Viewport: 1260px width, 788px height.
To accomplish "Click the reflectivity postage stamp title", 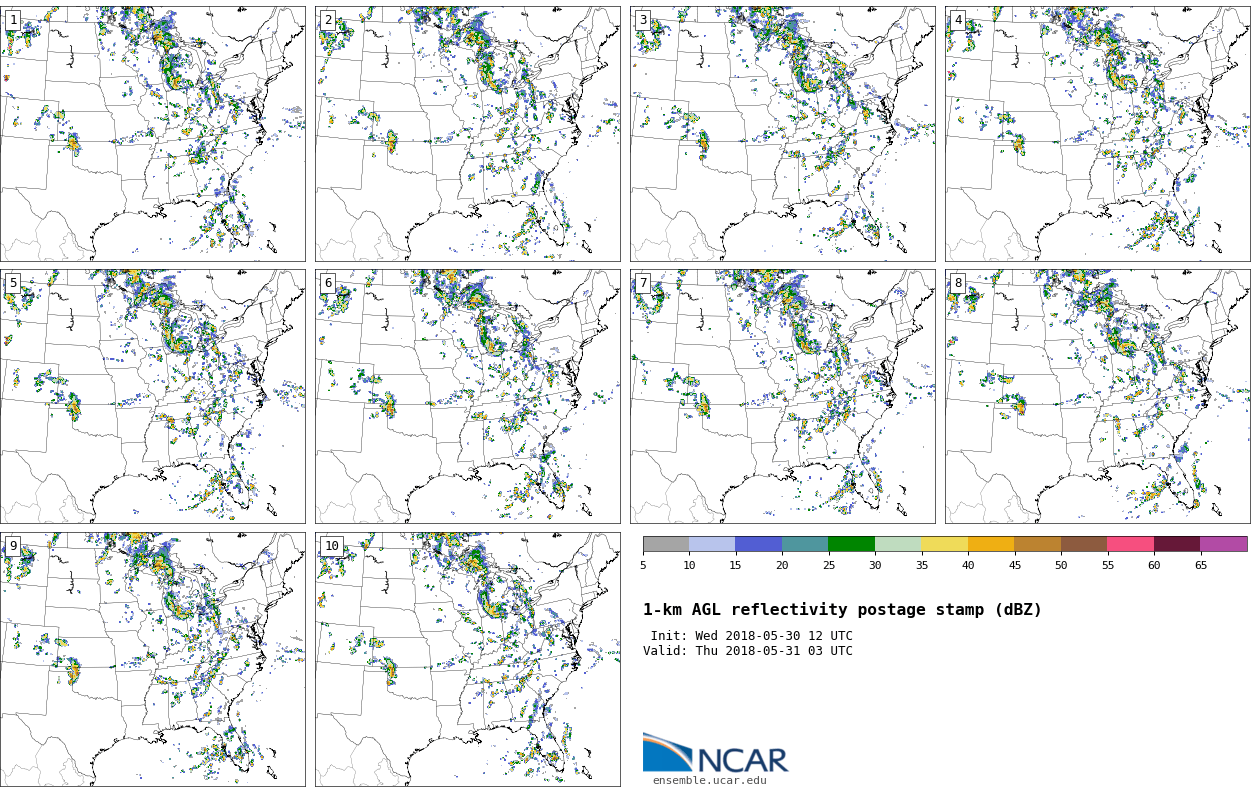I will click(842, 610).
